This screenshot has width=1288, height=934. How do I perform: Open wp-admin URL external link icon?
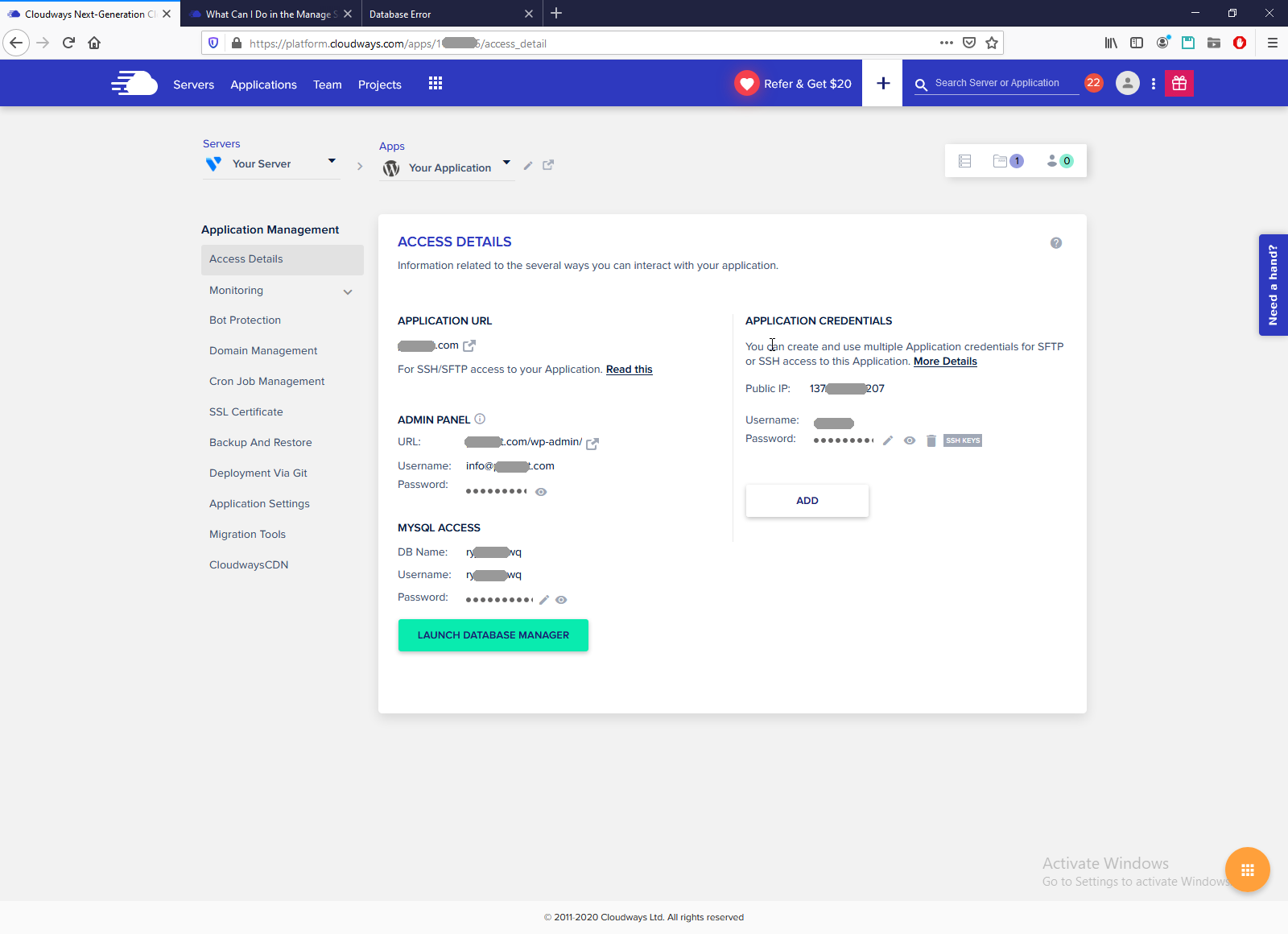click(x=592, y=443)
